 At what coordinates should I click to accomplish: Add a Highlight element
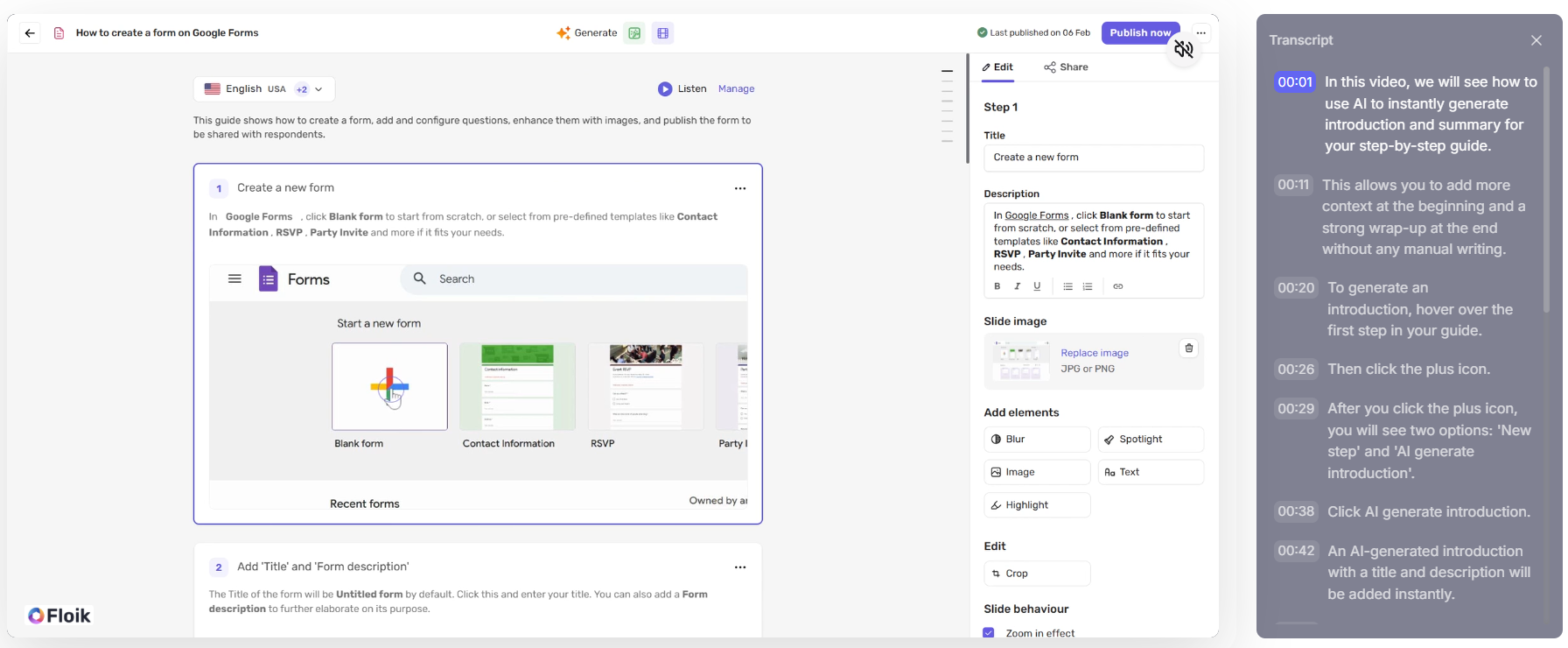coord(1037,505)
